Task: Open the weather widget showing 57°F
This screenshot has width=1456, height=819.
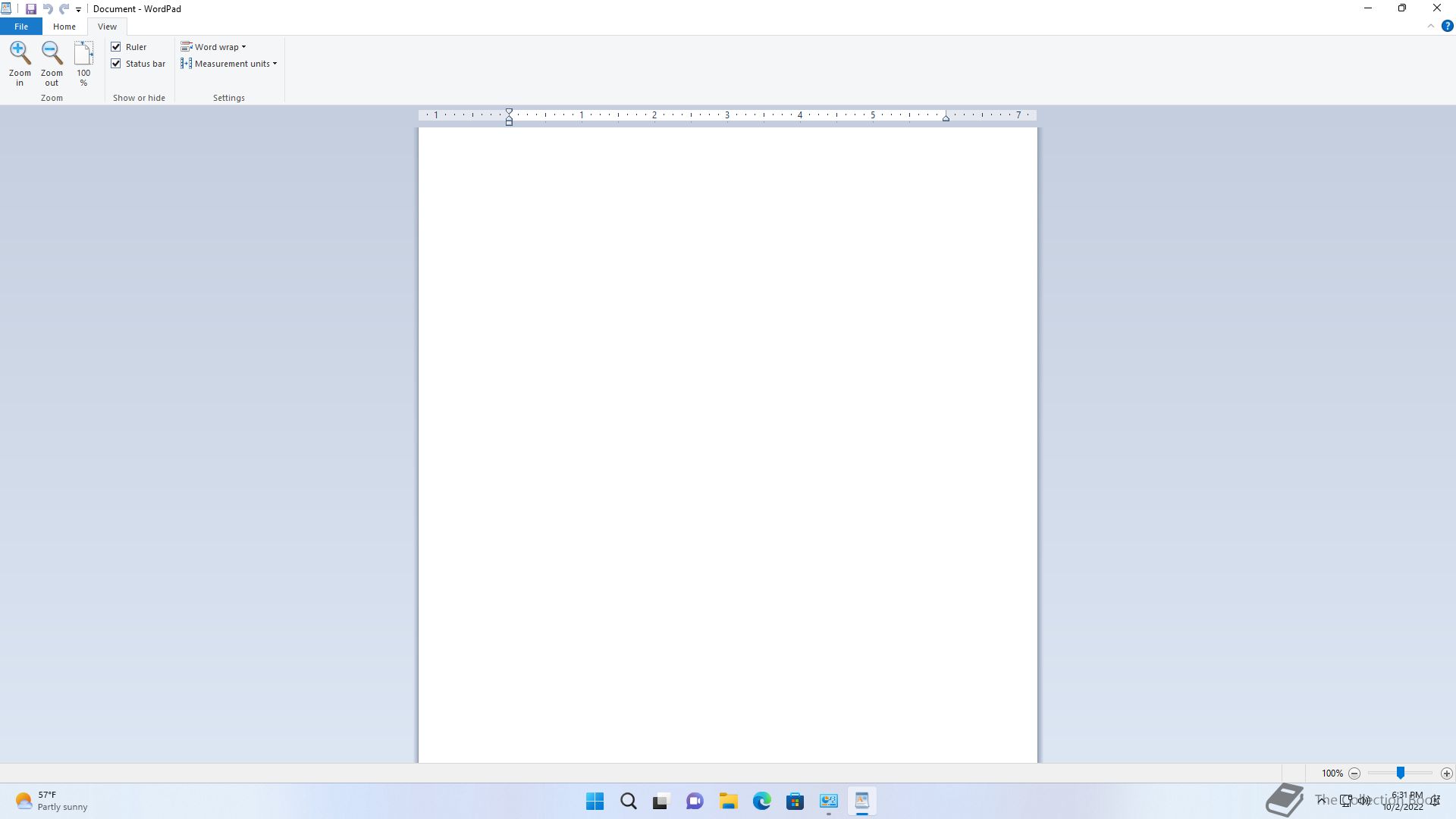Action: pyautogui.click(x=52, y=801)
